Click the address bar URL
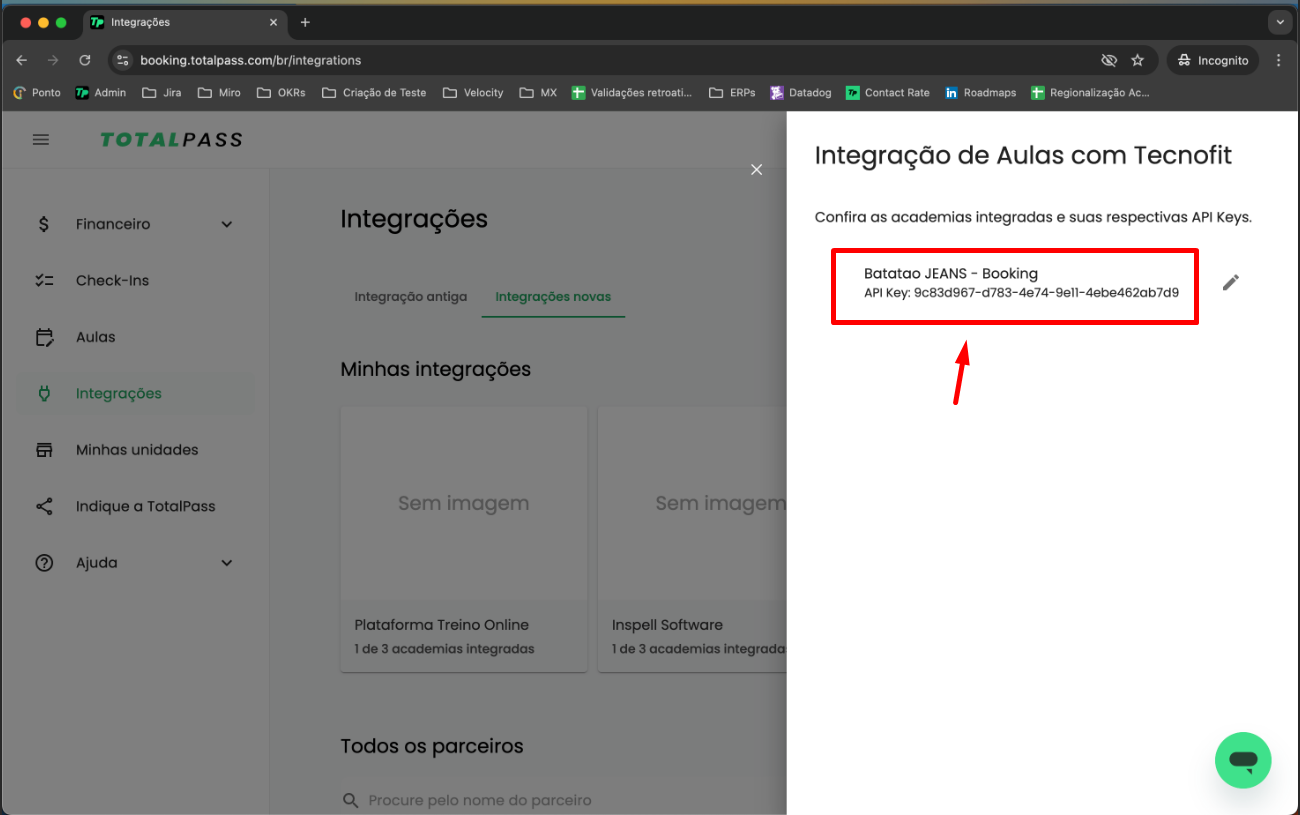 pyautogui.click(x=250, y=60)
